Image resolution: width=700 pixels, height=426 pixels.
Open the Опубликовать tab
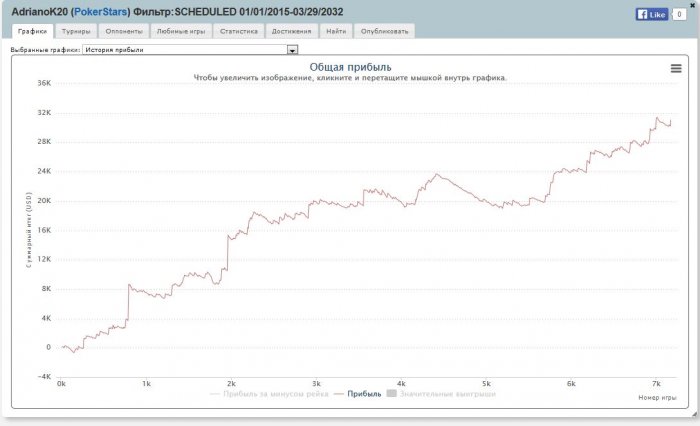pyautogui.click(x=384, y=31)
